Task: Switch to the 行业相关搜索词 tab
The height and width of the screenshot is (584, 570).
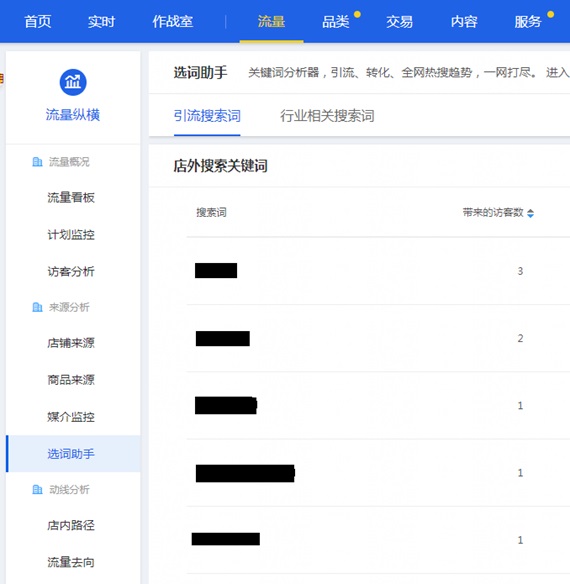Action: [x=327, y=116]
